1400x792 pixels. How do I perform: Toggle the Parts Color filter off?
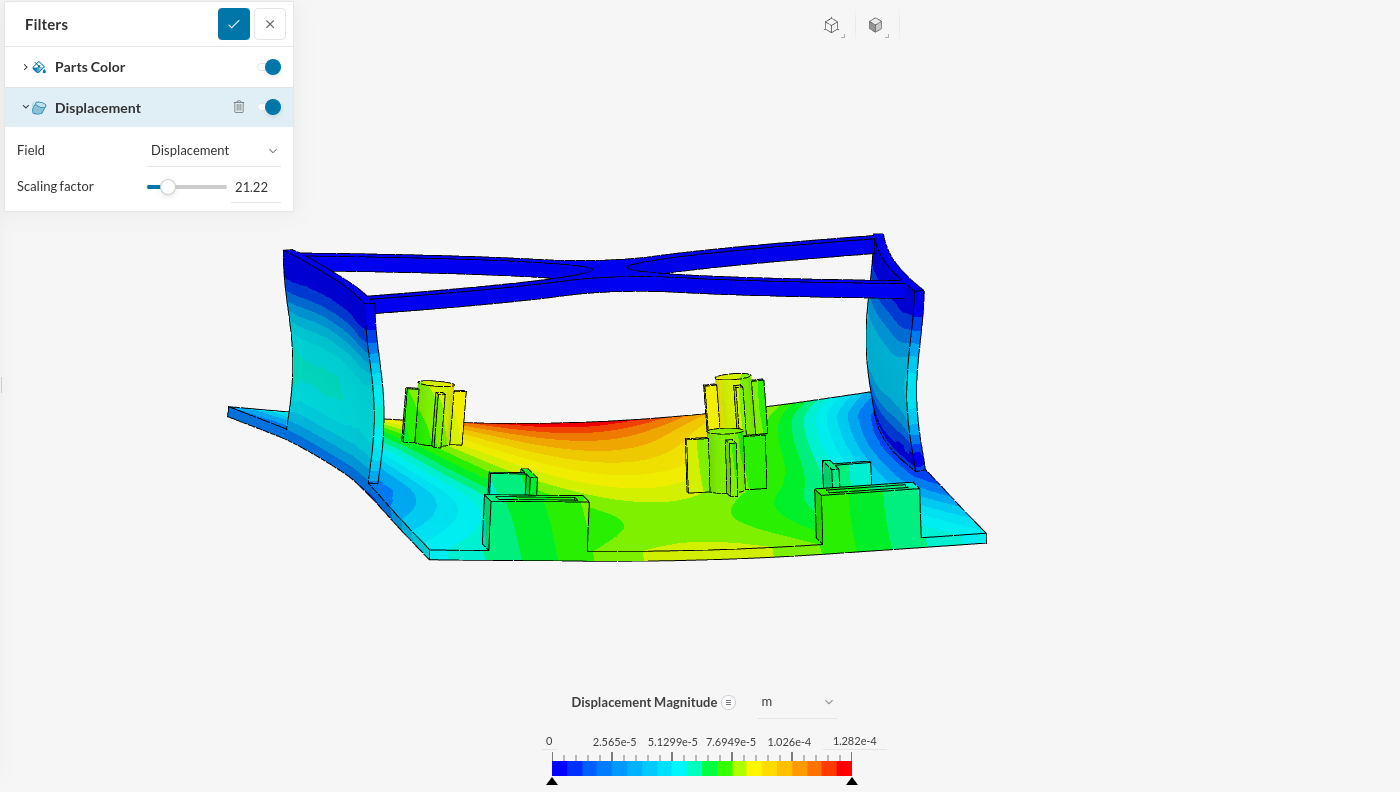(x=269, y=67)
